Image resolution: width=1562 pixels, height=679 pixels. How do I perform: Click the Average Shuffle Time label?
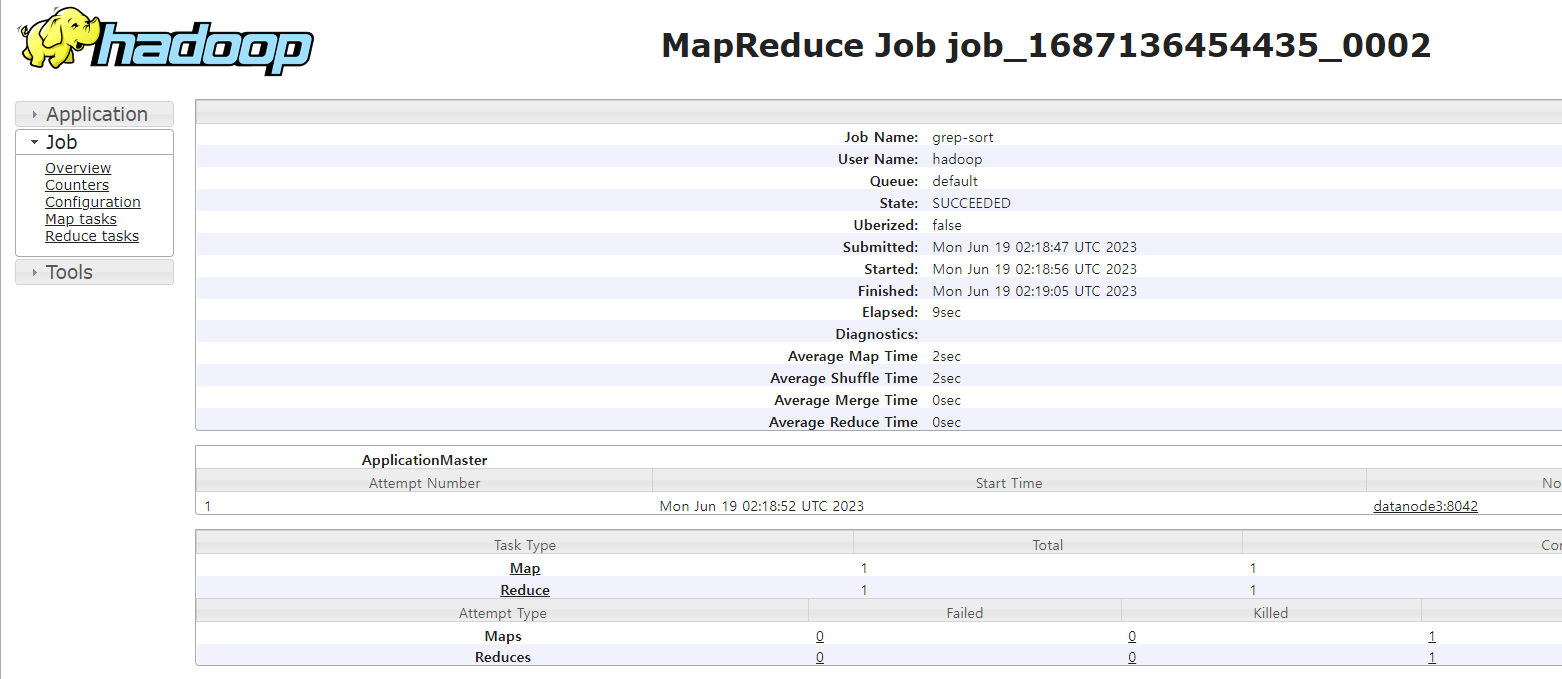844,378
